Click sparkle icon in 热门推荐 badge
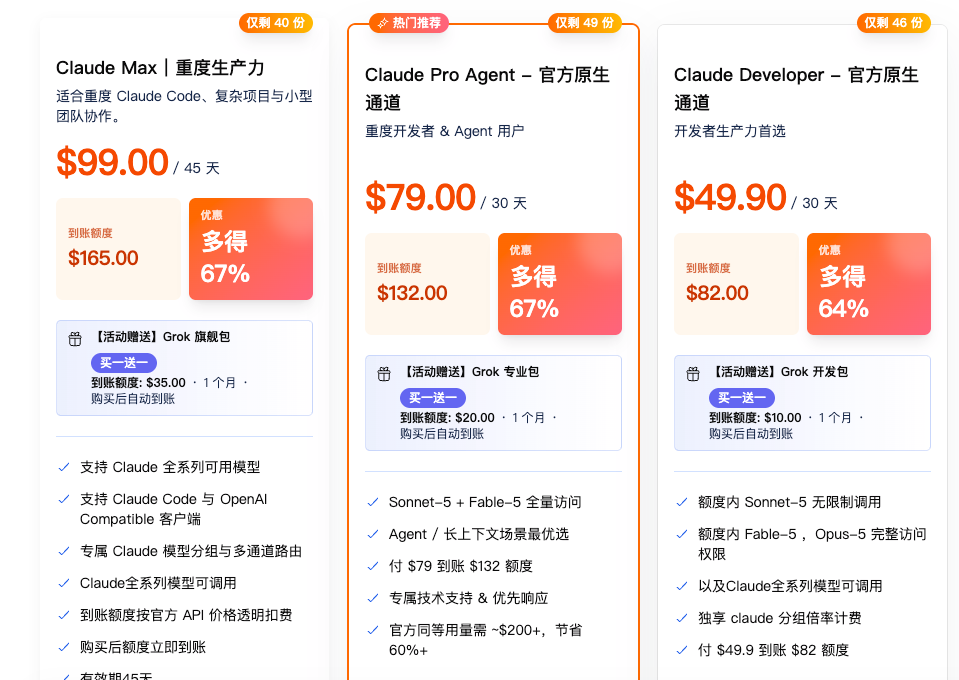The width and height of the screenshot is (959, 680). tap(383, 23)
